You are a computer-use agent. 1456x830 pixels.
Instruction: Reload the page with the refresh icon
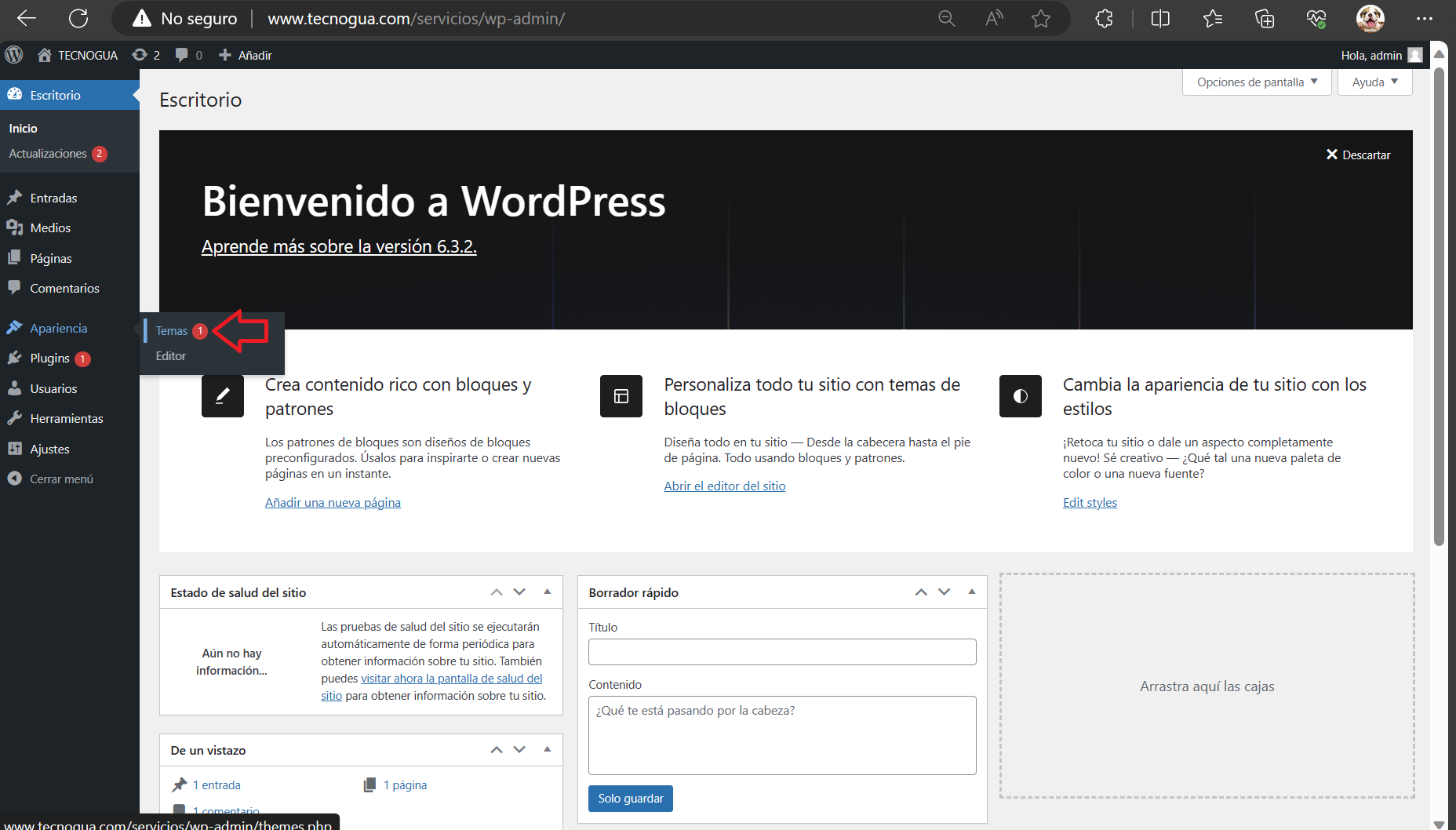[78, 19]
